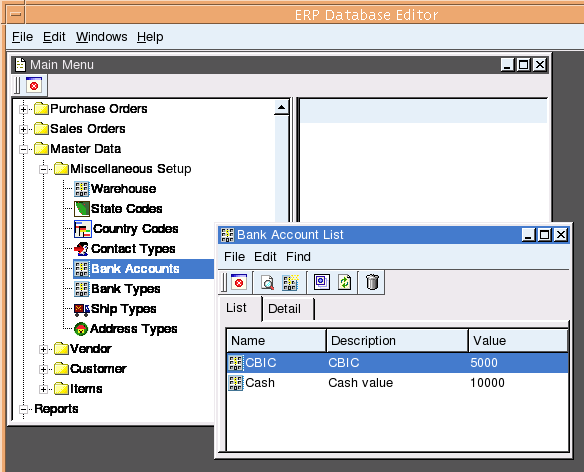Click the blue copy record icon in toolbar
Screen dimensions: 584x472
click(322, 282)
